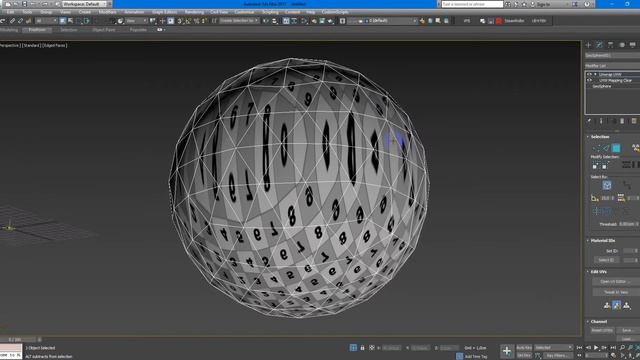Toggle the ribbon display button after Populate

coord(160,29)
